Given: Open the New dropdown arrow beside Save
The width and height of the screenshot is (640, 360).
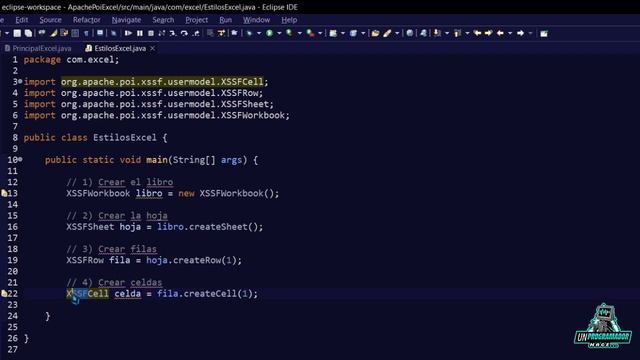Looking at the screenshot, I should [x=7, y=33].
